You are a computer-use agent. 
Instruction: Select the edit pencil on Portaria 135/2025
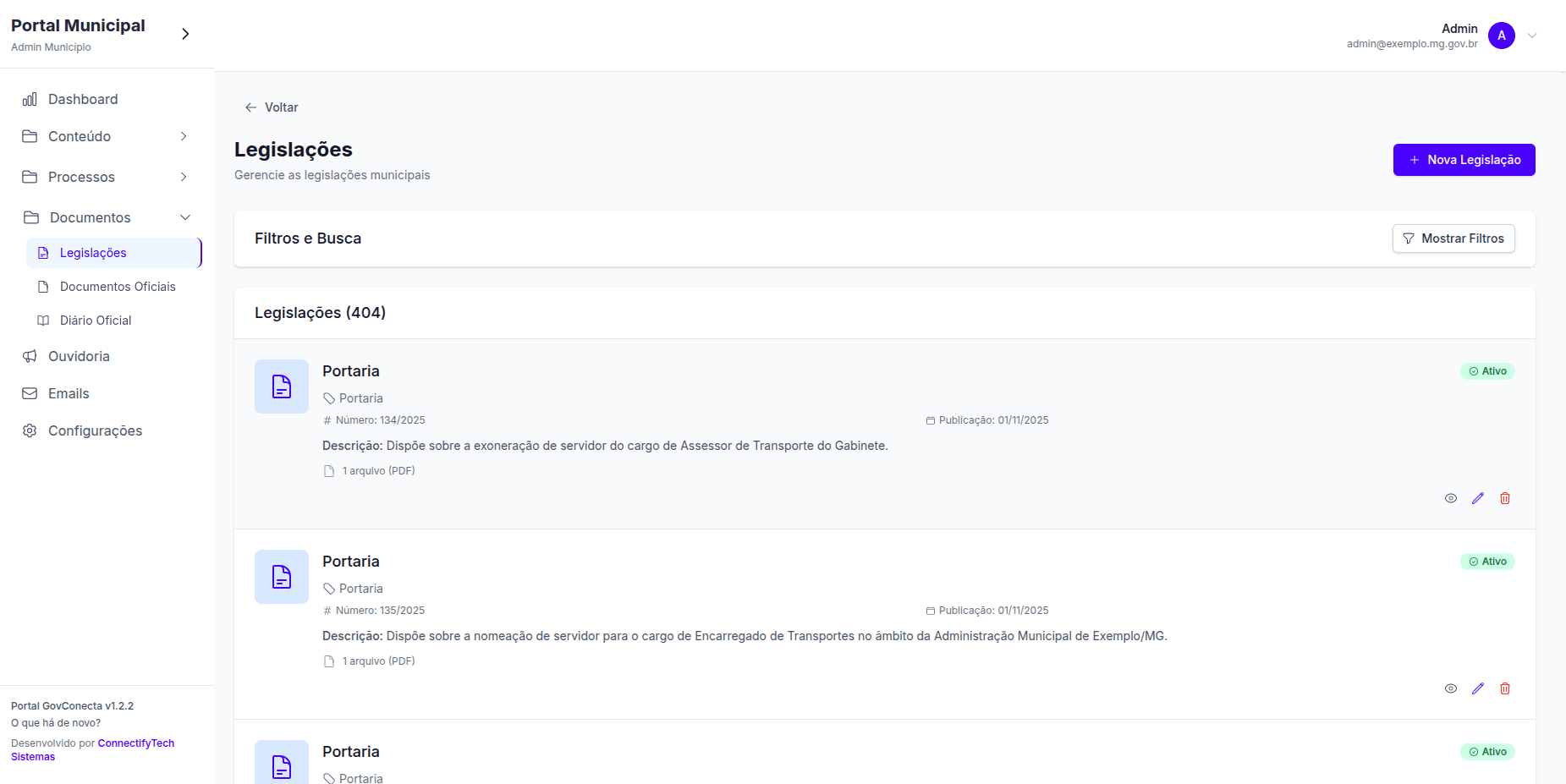[x=1478, y=688]
